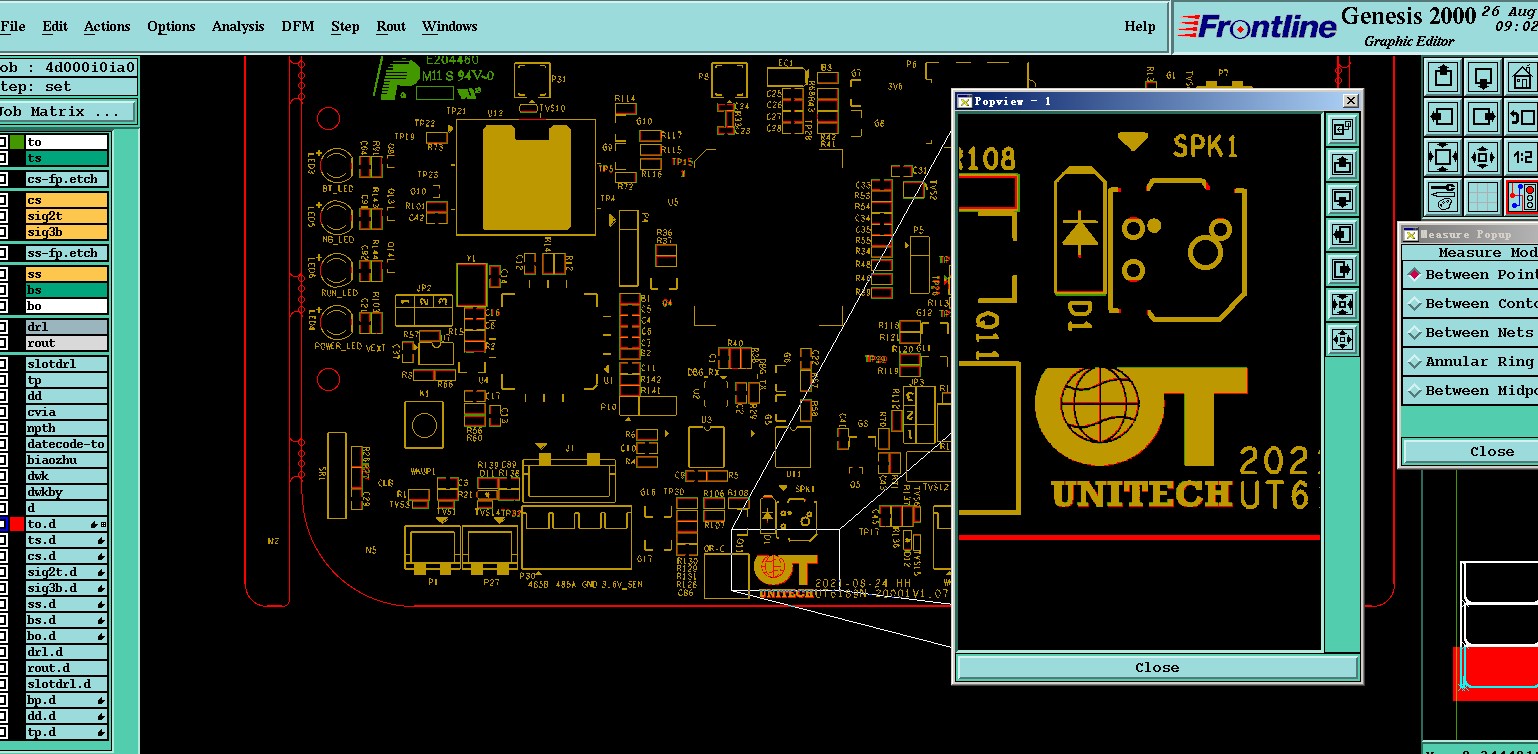1538x754 pixels.
Task: Open the Windows menu
Action: point(449,27)
